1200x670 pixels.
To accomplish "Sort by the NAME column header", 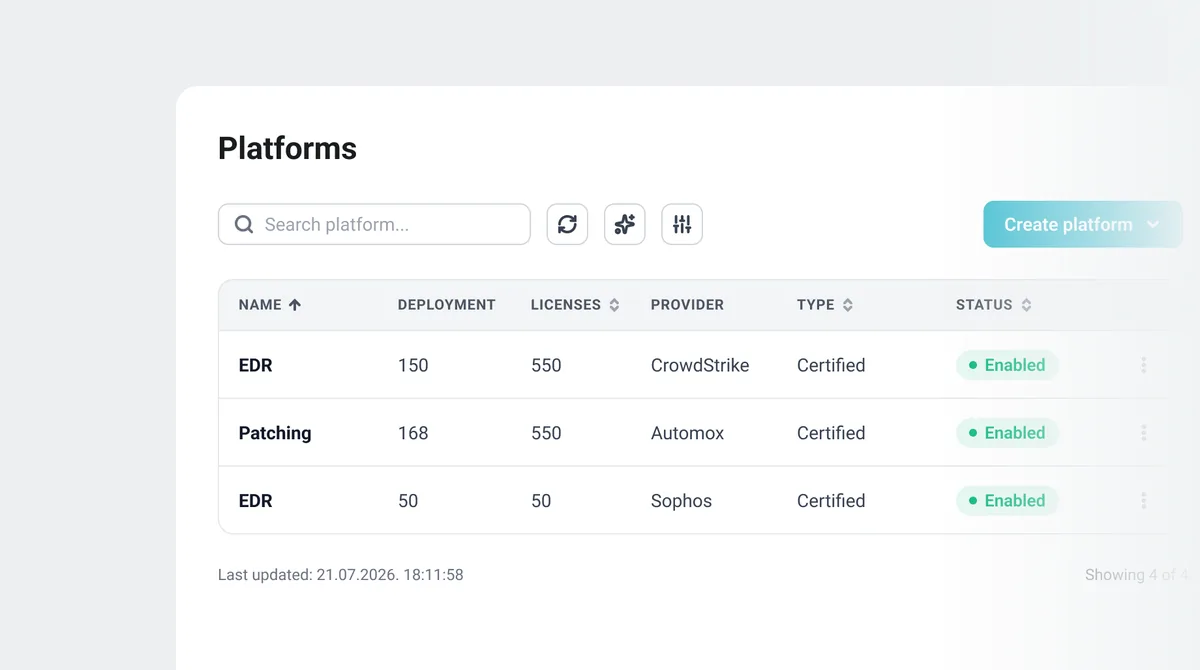I will click(260, 305).
